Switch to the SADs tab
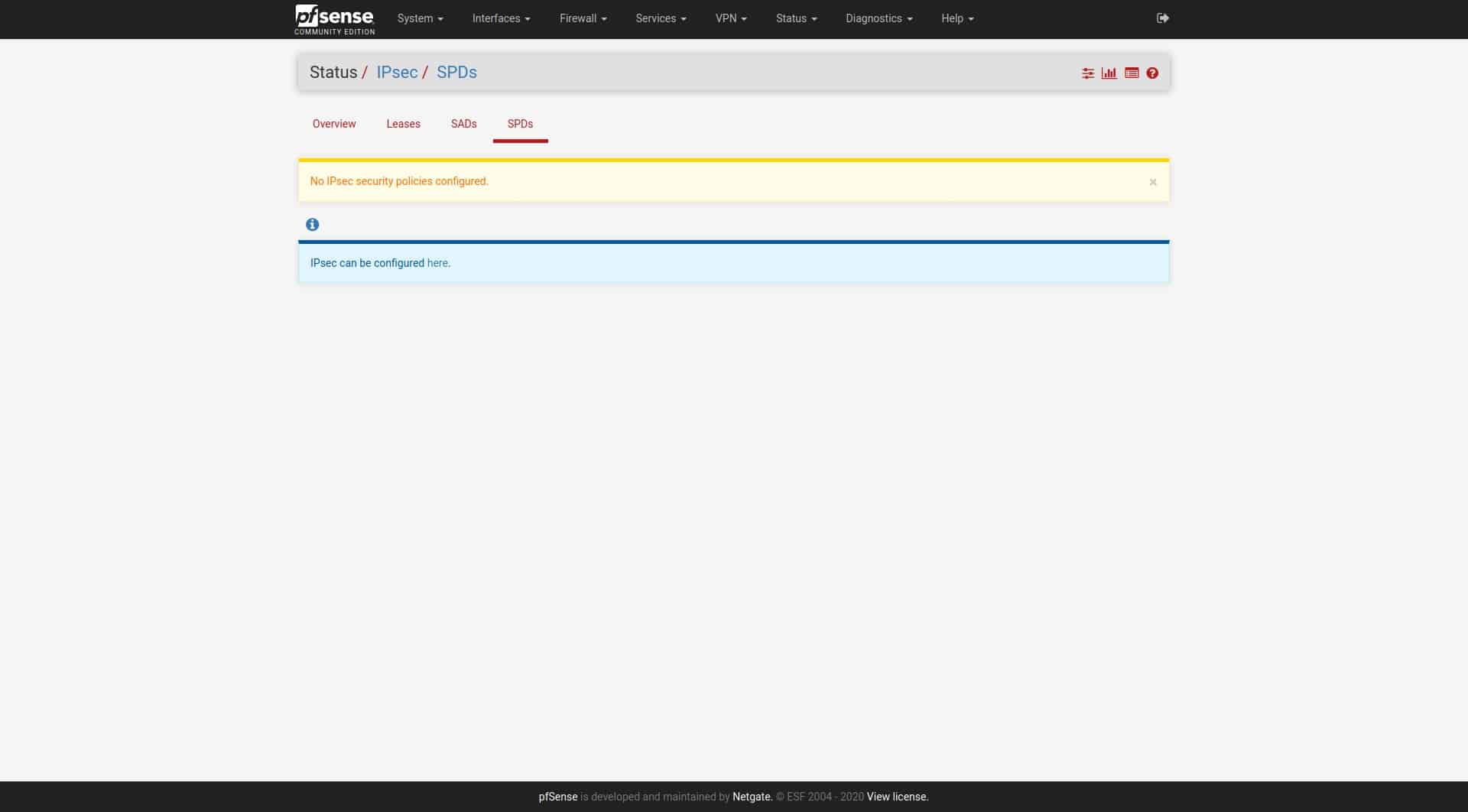Image resolution: width=1468 pixels, height=812 pixels. pyautogui.click(x=463, y=124)
